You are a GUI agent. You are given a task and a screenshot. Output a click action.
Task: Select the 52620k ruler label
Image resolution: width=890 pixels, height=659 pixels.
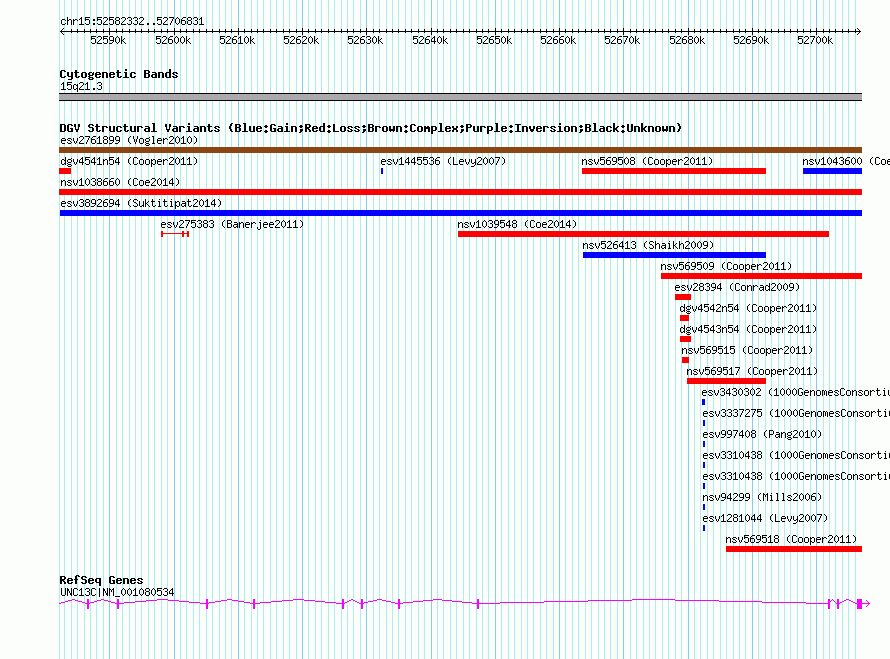click(x=301, y=40)
